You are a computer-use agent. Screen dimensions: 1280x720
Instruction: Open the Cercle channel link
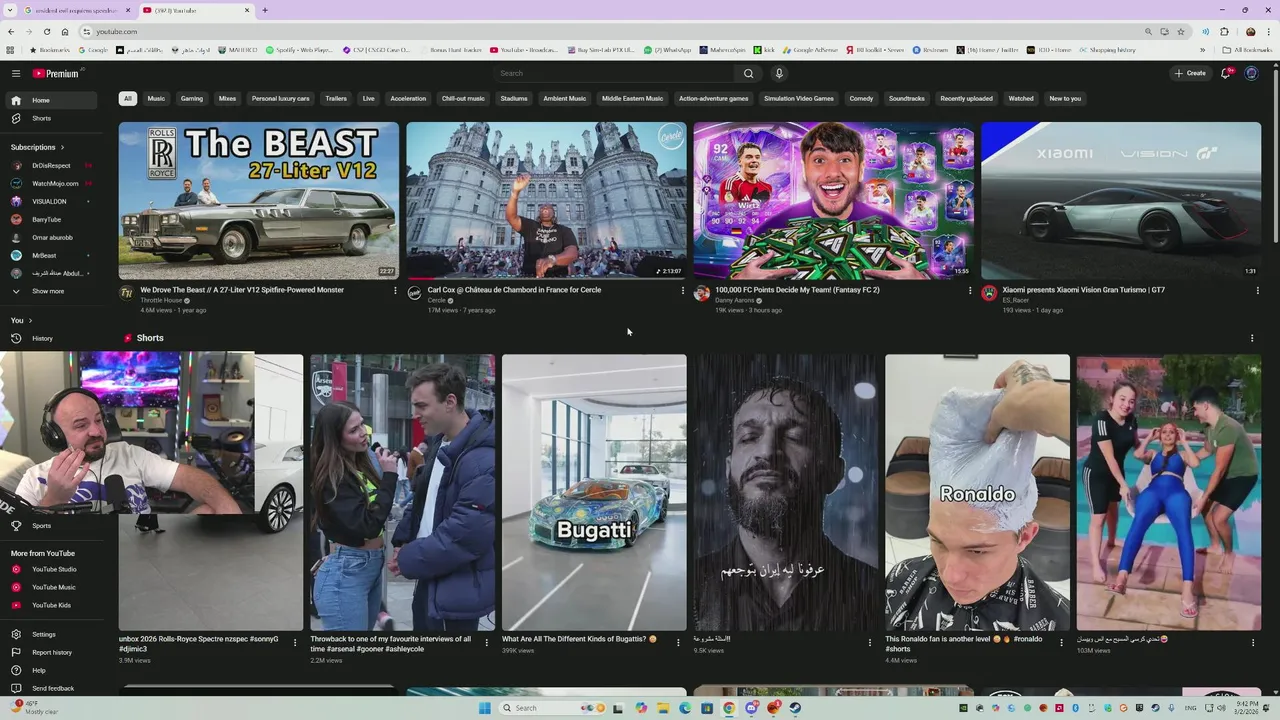coord(437,300)
